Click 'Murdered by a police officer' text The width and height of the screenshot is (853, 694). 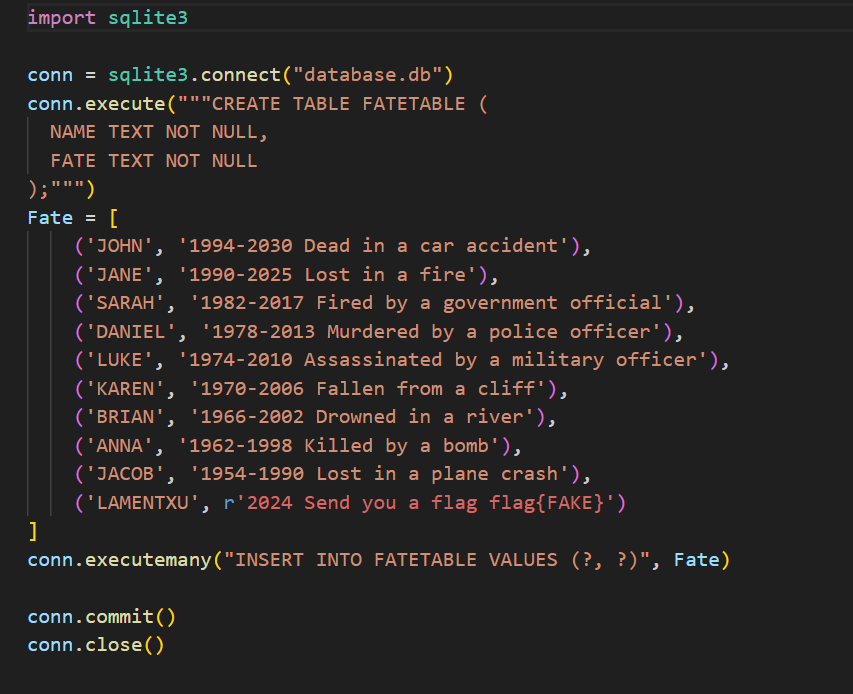click(x=489, y=332)
